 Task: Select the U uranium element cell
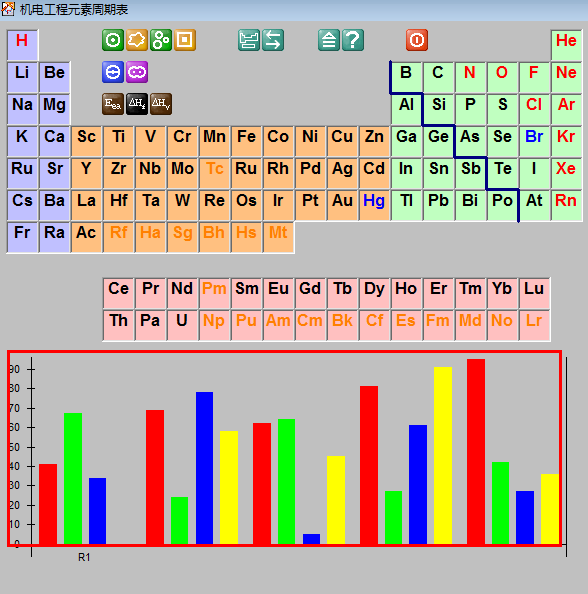[182, 325]
